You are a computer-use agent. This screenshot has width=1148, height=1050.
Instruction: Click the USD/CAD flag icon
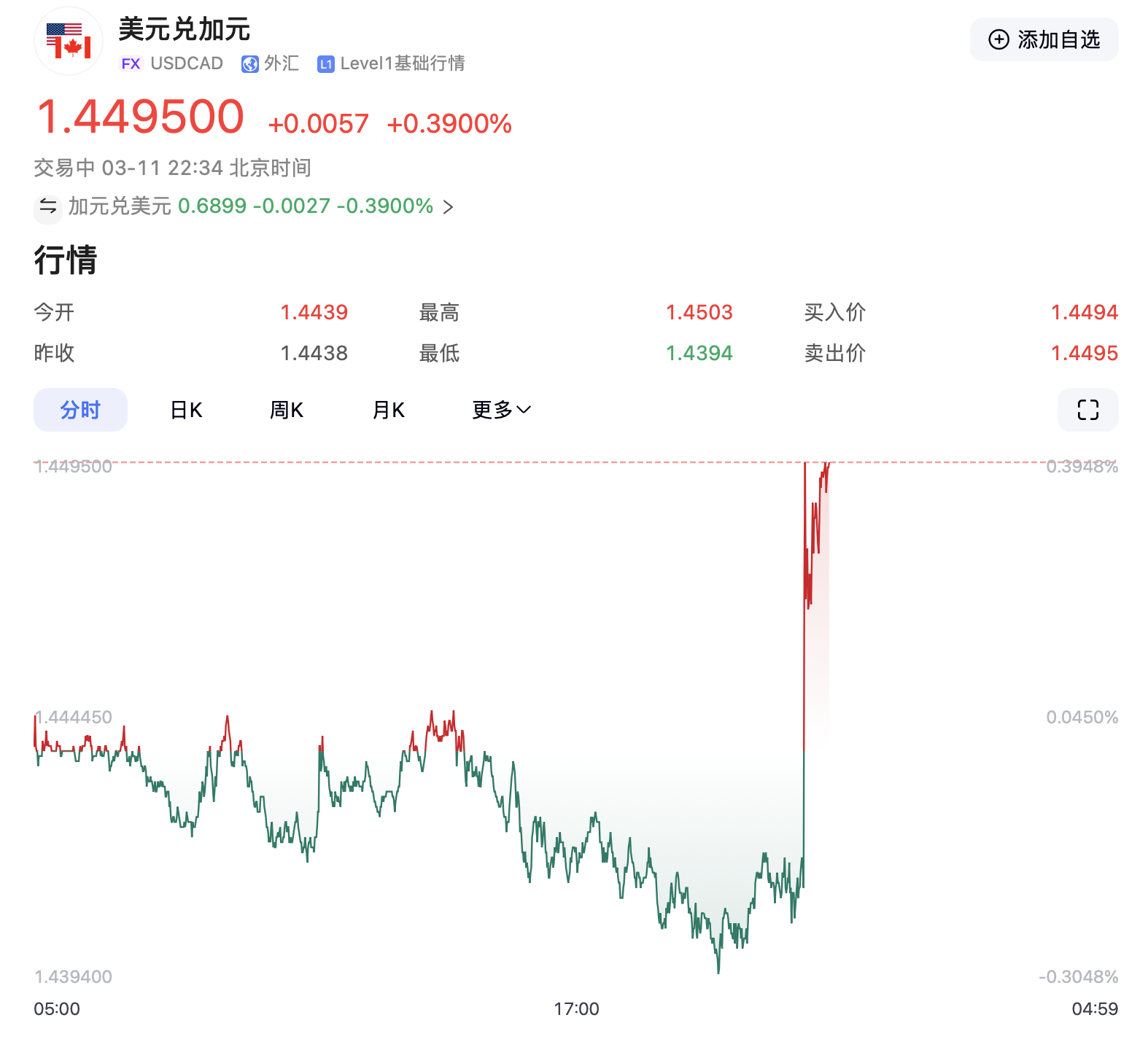click(x=69, y=41)
